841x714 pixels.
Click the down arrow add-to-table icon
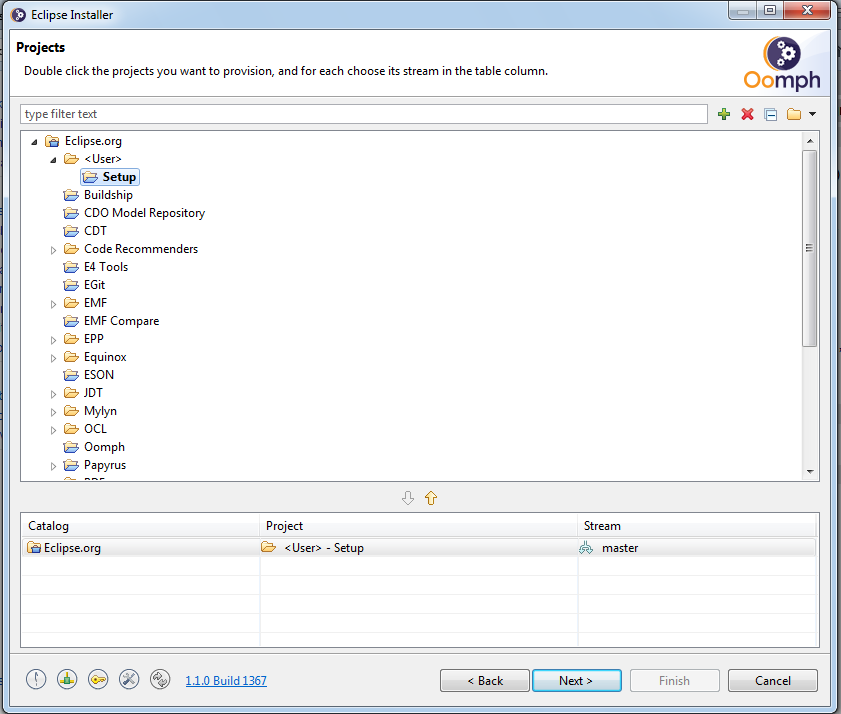tap(408, 498)
